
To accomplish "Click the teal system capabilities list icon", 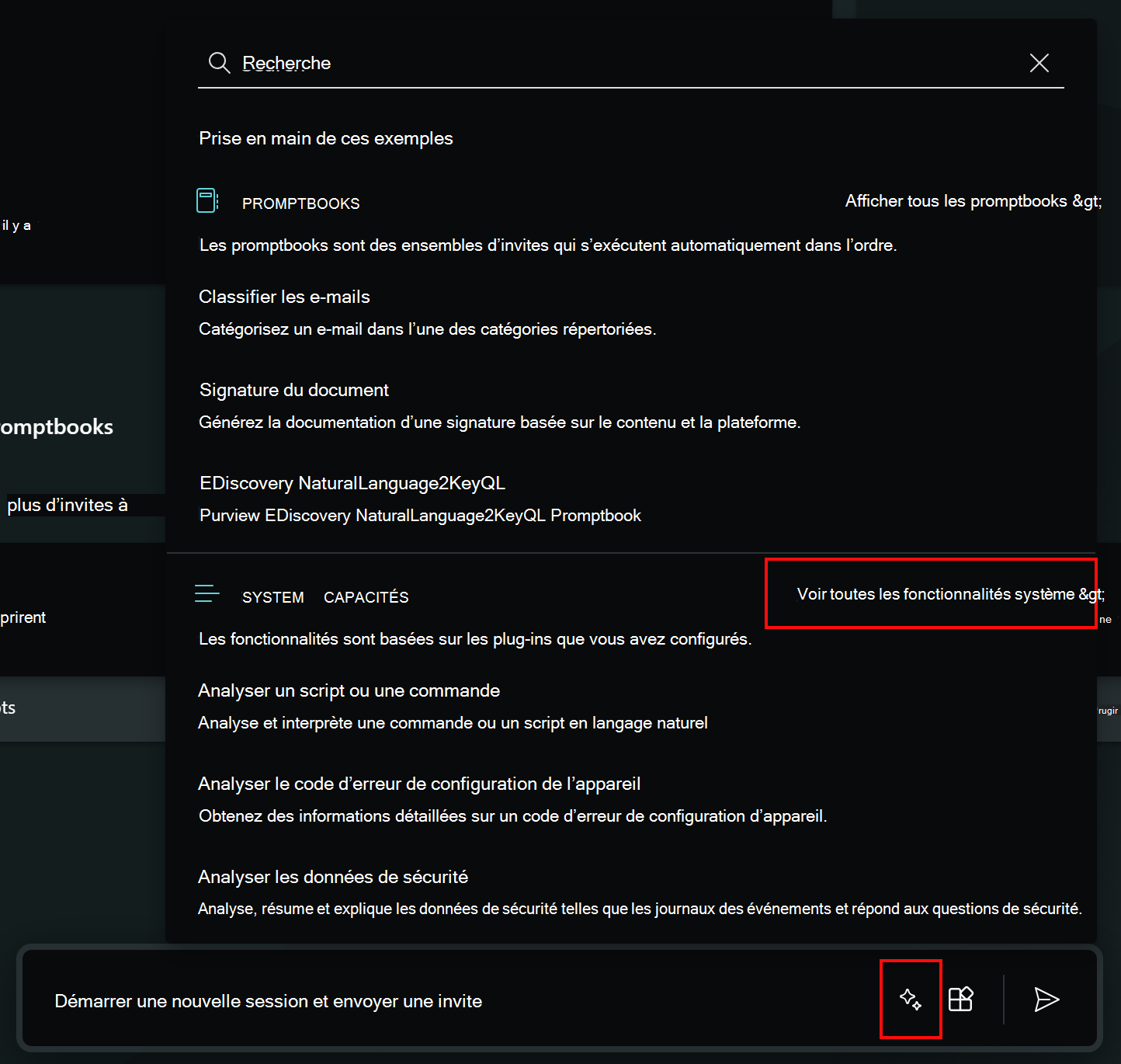I will coord(206,593).
